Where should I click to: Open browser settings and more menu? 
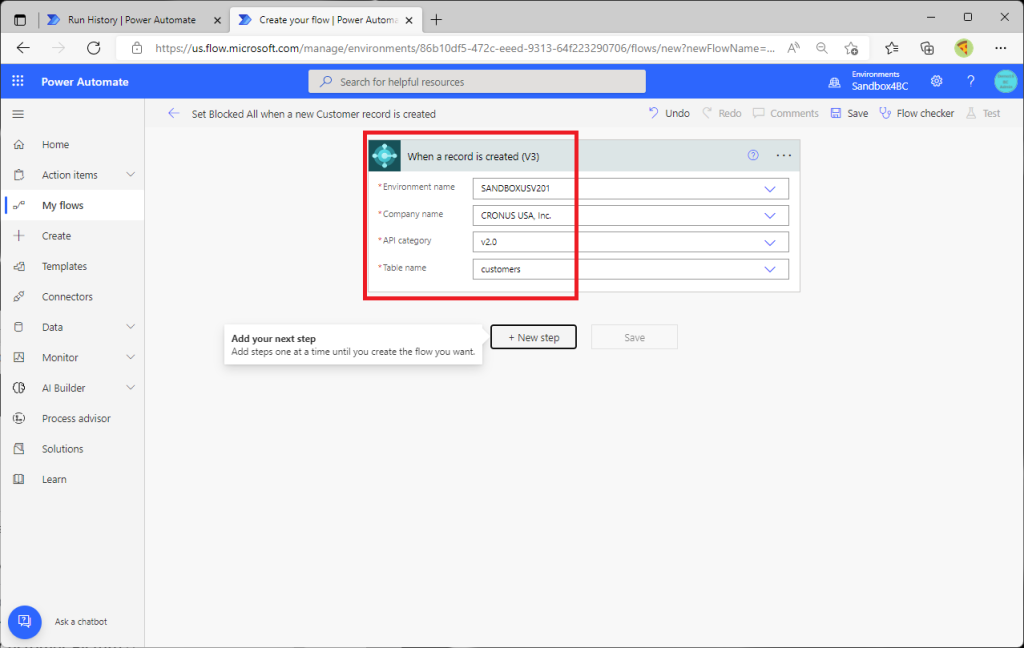point(1000,48)
